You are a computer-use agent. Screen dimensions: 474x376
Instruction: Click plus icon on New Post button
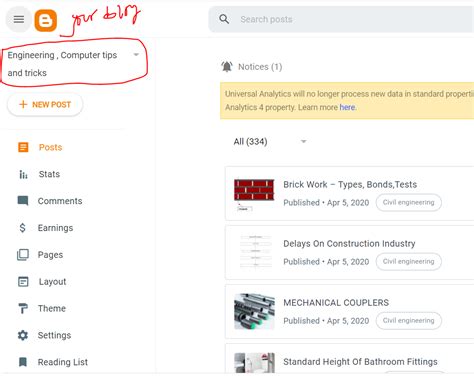point(23,104)
